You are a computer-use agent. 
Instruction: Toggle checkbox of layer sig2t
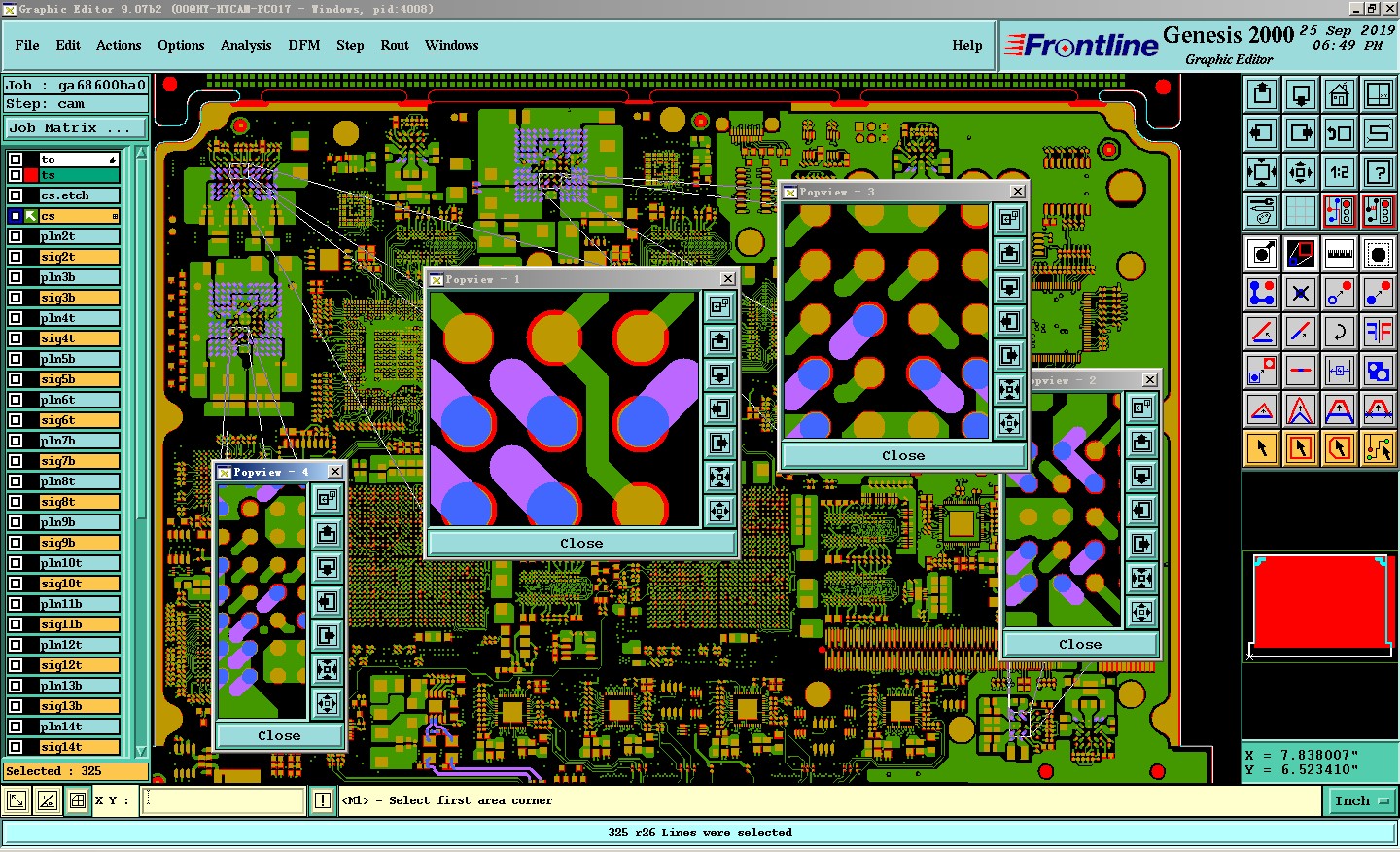click(x=16, y=257)
